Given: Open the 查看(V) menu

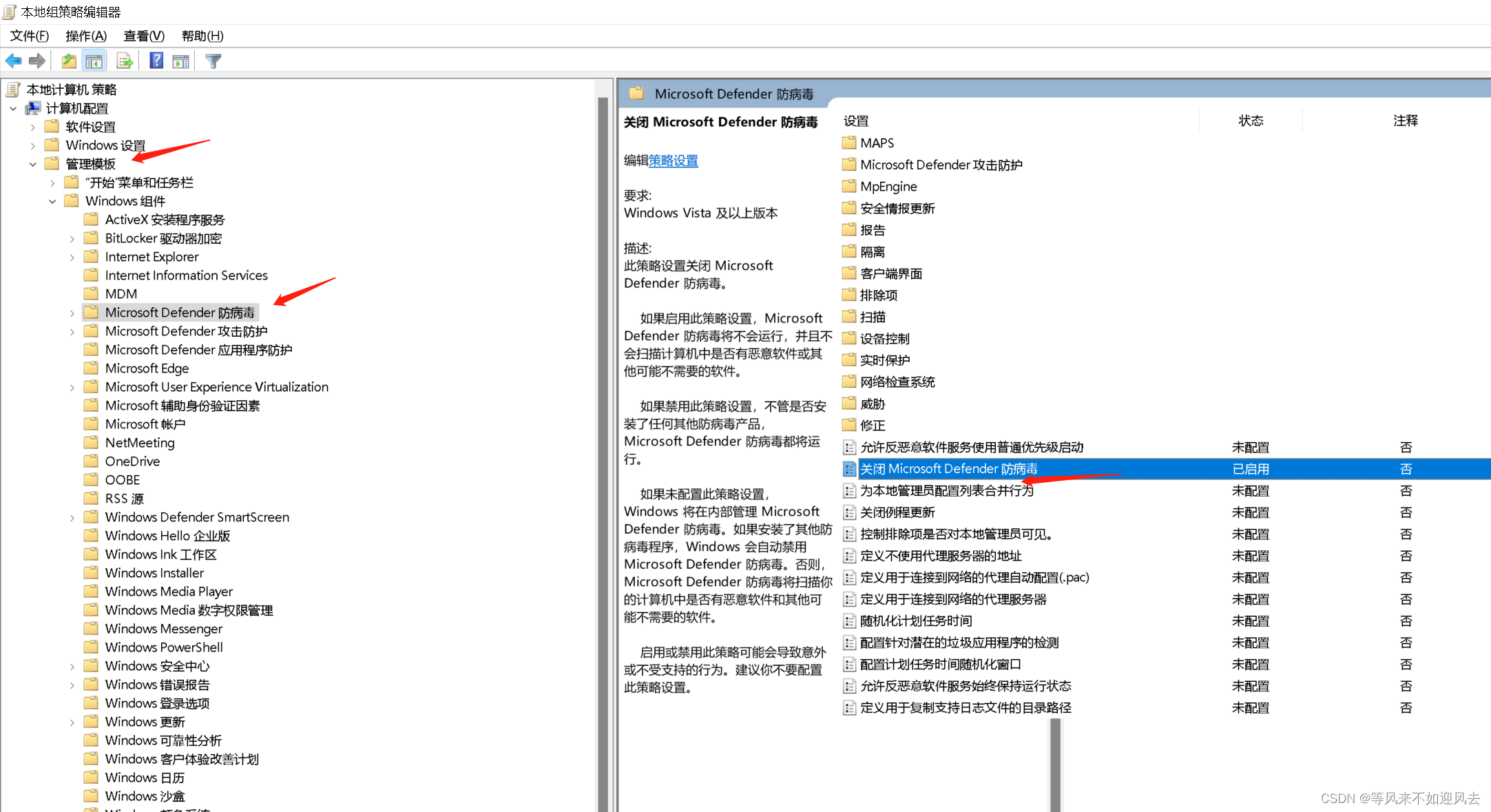Looking at the screenshot, I should [144, 36].
